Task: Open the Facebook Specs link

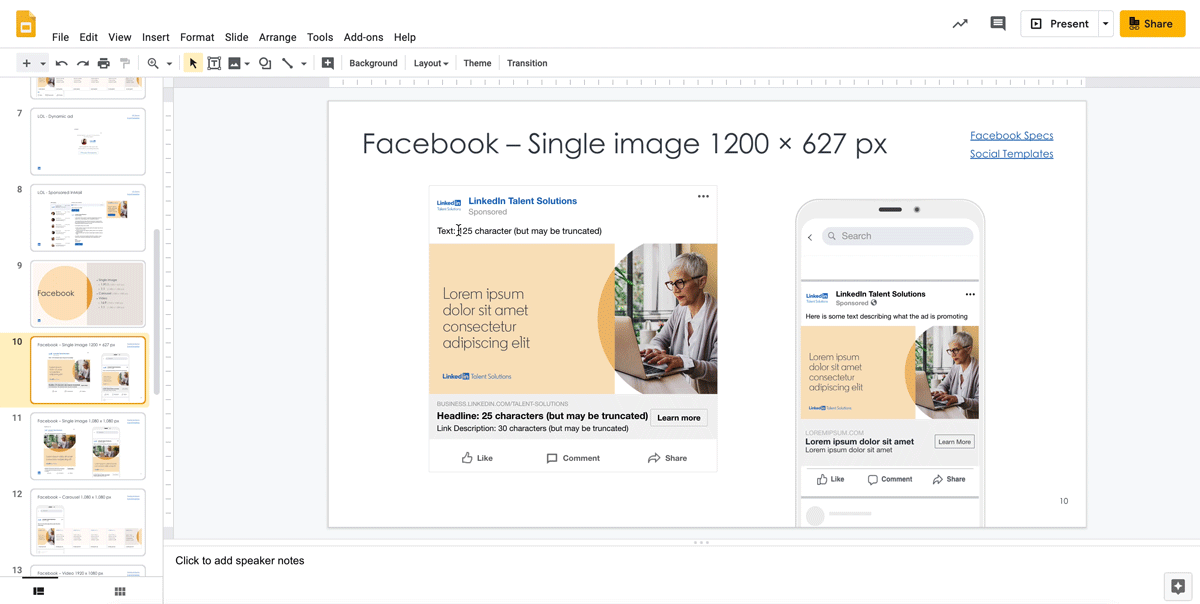Action: click(1011, 135)
